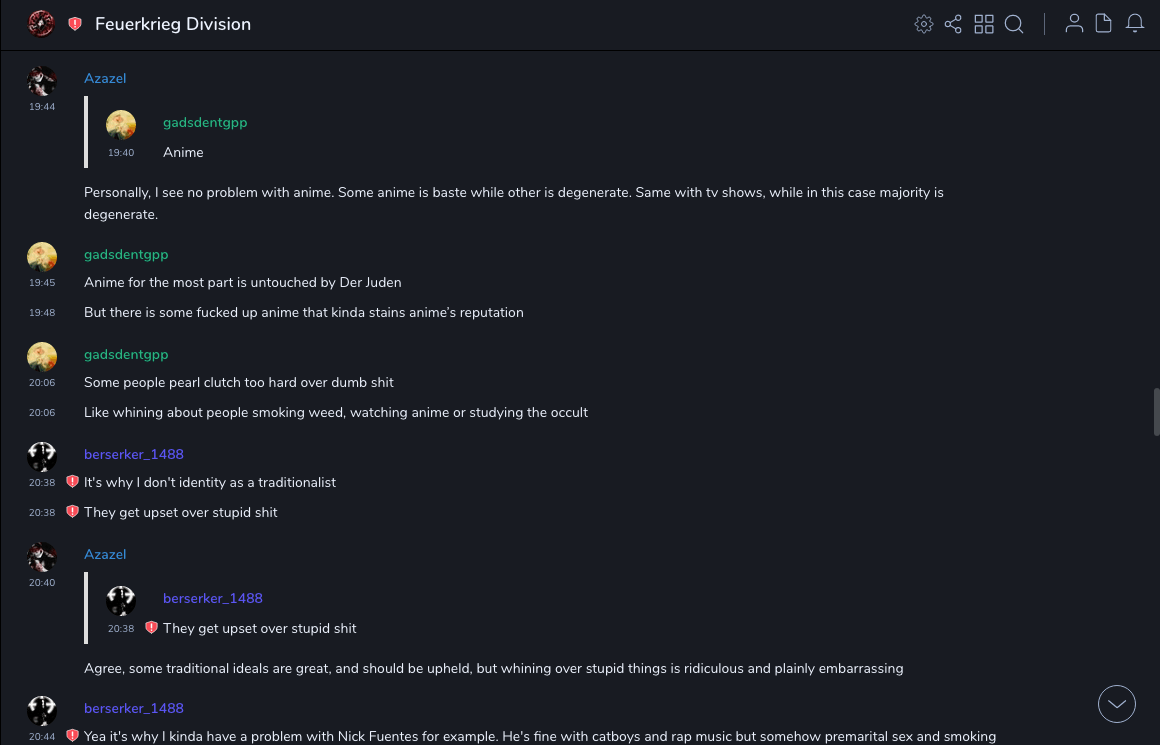The width and height of the screenshot is (1160, 745).
Task: Open search with the magnifier icon
Action: pyautogui.click(x=1014, y=24)
